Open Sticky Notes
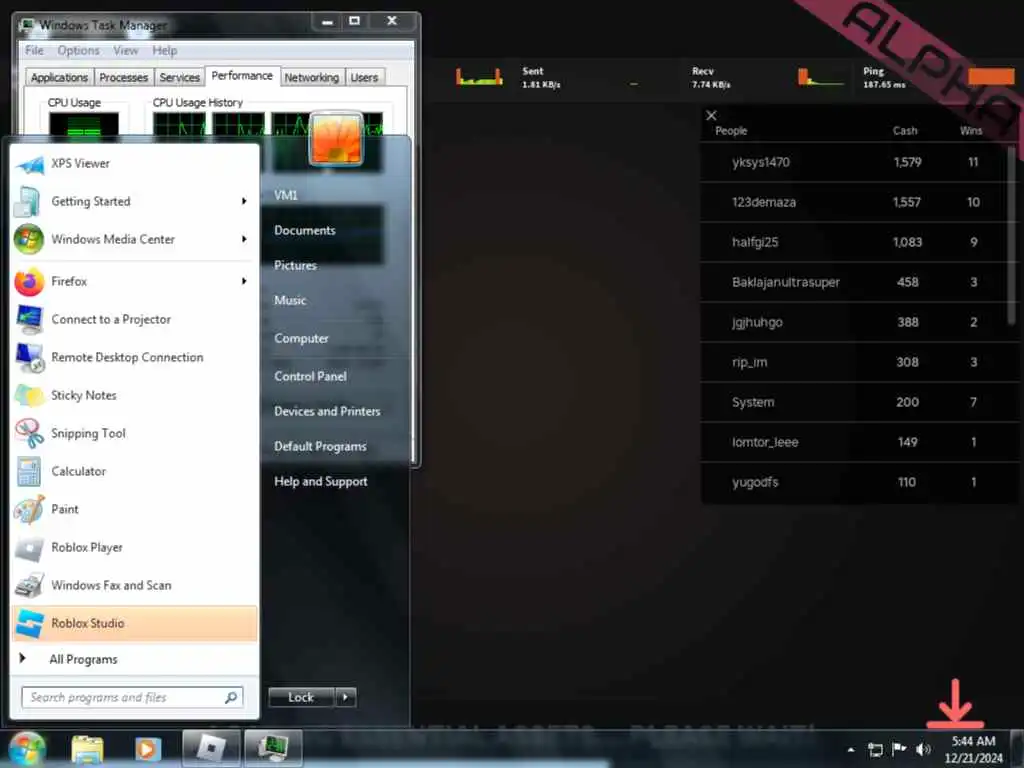This screenshot has width=1024, height=768. coord(134,395)
